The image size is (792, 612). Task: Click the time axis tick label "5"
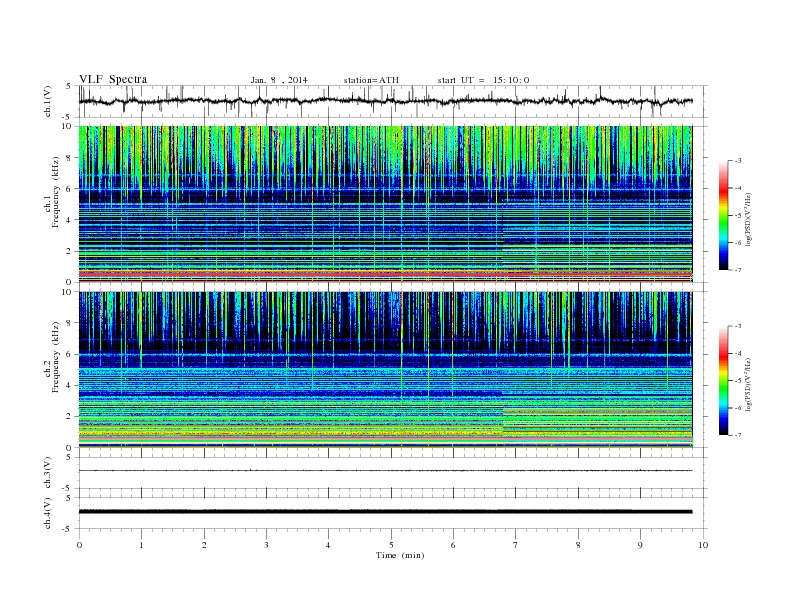click(391, 545)
